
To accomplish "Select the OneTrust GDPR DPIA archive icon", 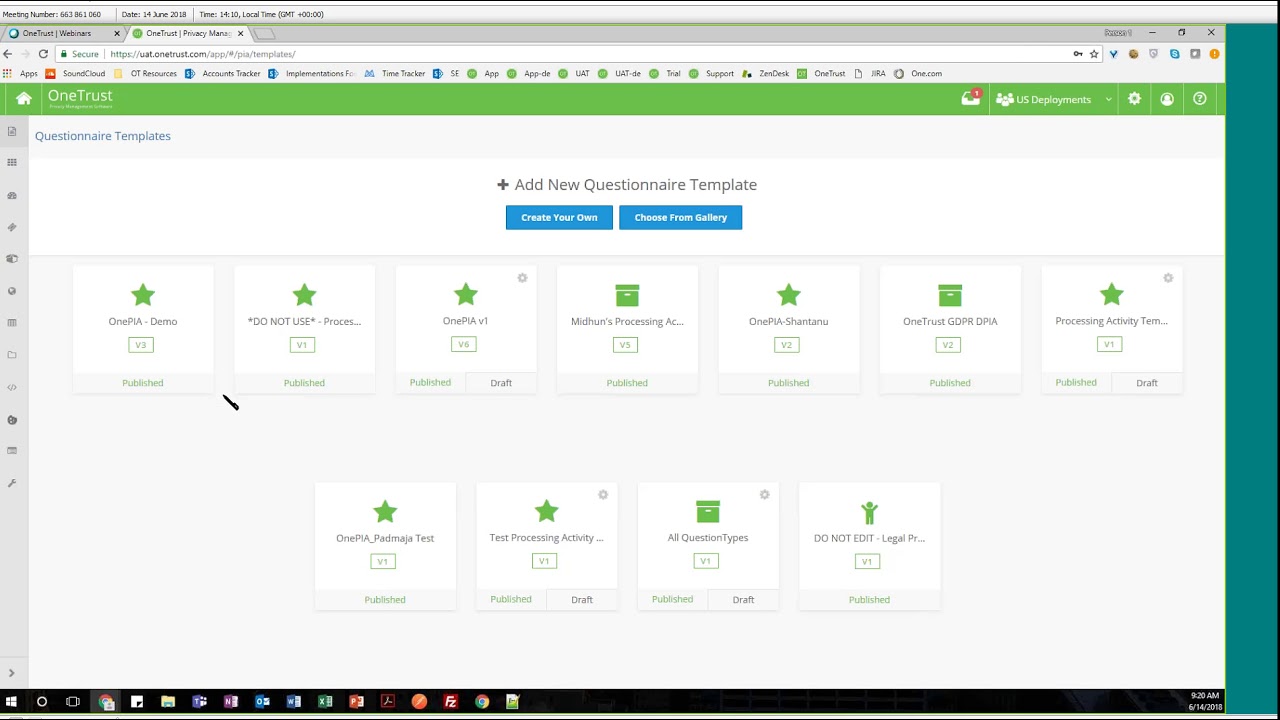I will [950, 295].
